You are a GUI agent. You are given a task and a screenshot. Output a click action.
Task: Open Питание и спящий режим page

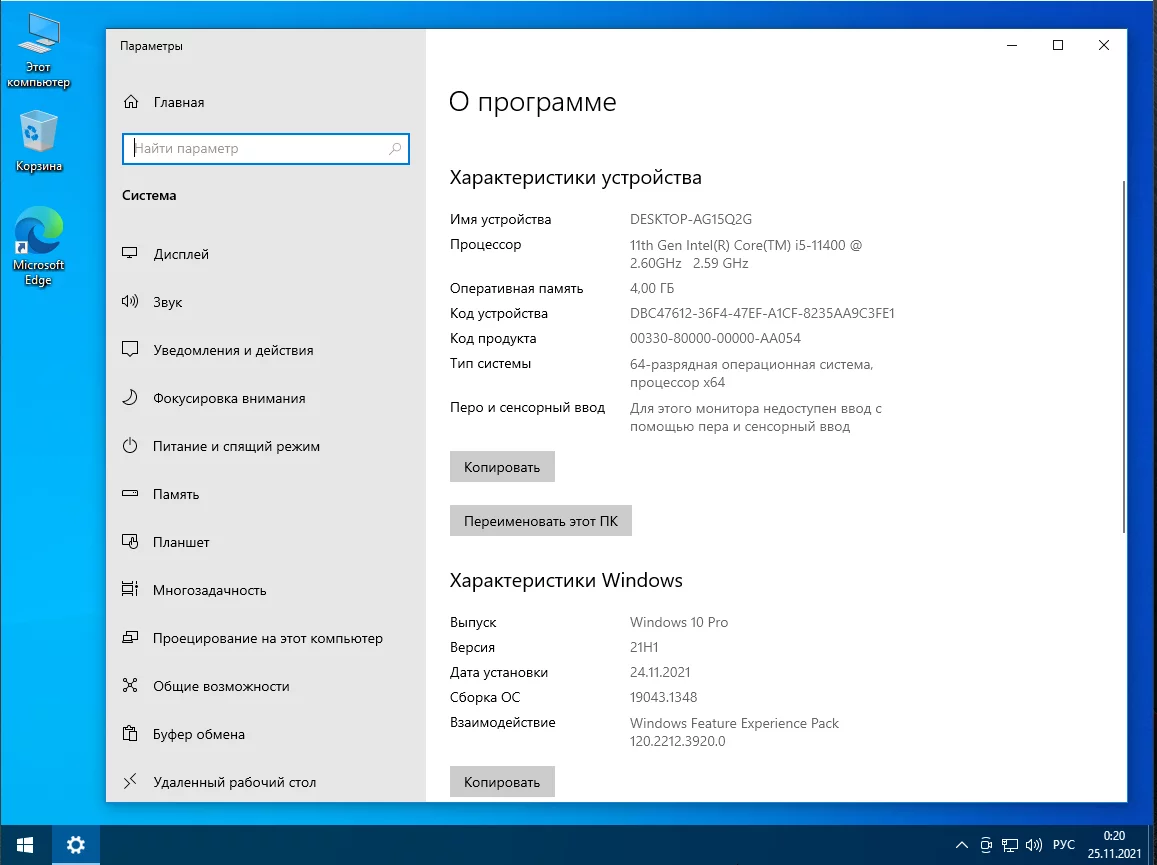[236, 446]
